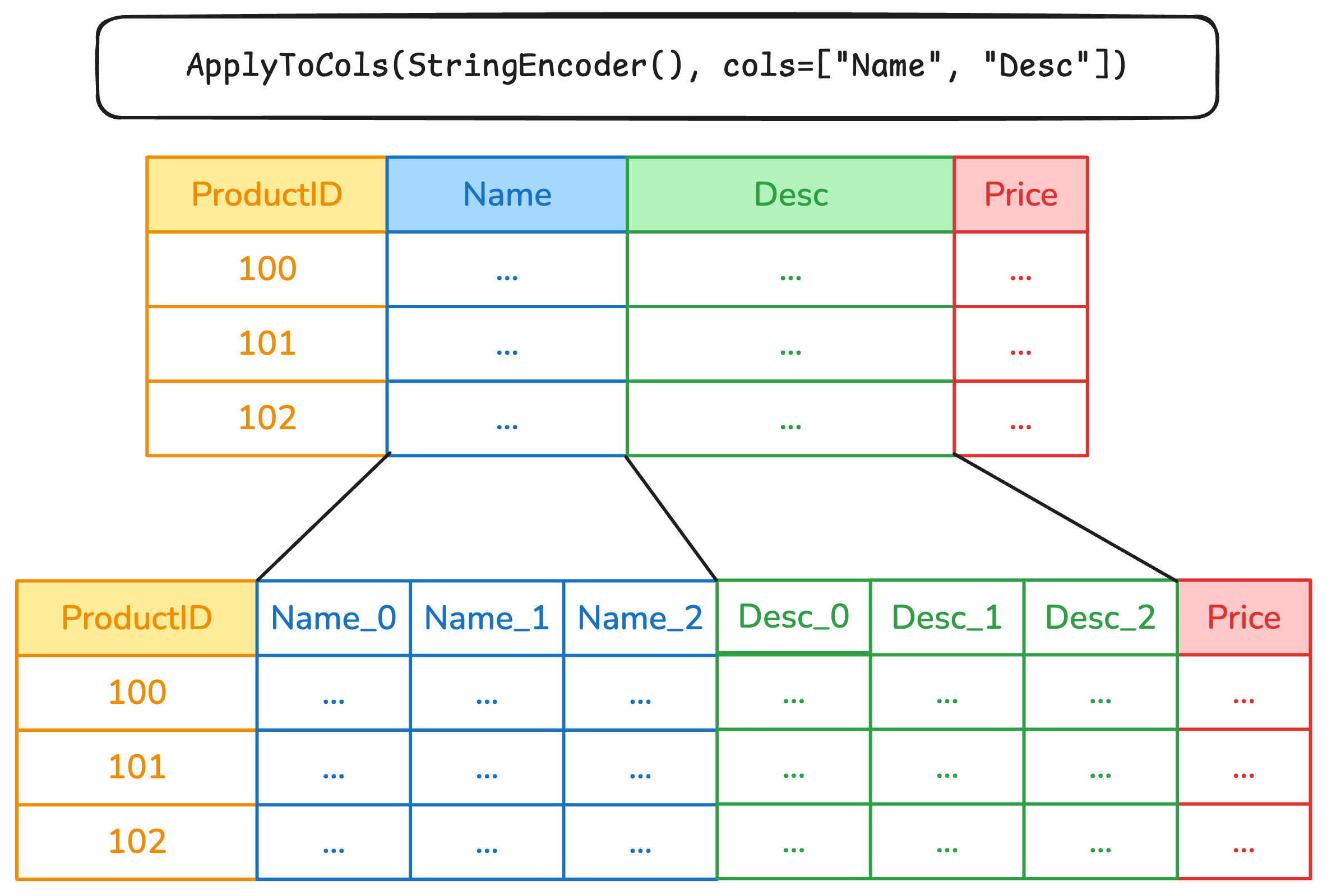Image resolution: width=1327 pixels, height=896 pixels.
Task: Select the Price header in bottom table
Action: 1243,618
